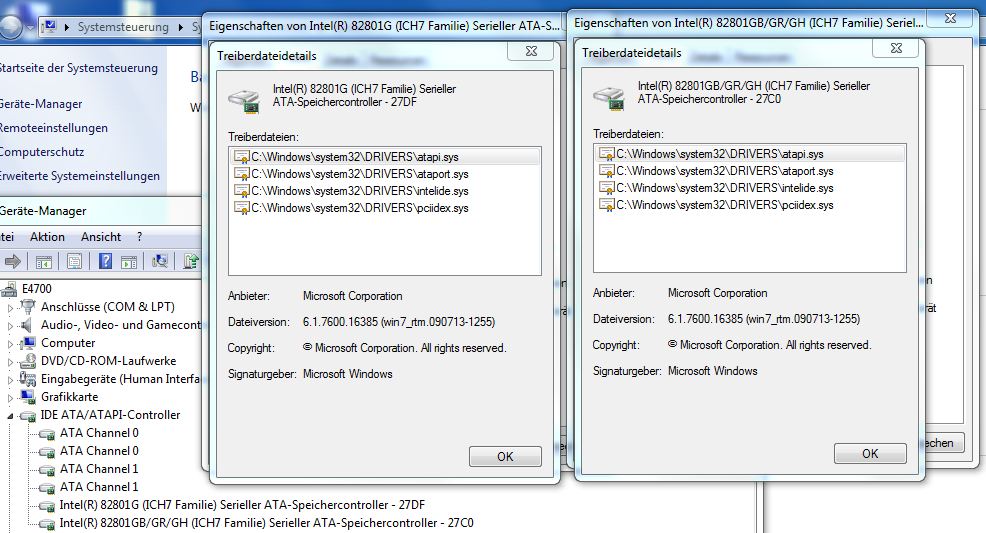Image resolution: width=986 pixels, height=533 pixels.
Task: Expand the Grafikkarte node
Action: coord(10,398)
